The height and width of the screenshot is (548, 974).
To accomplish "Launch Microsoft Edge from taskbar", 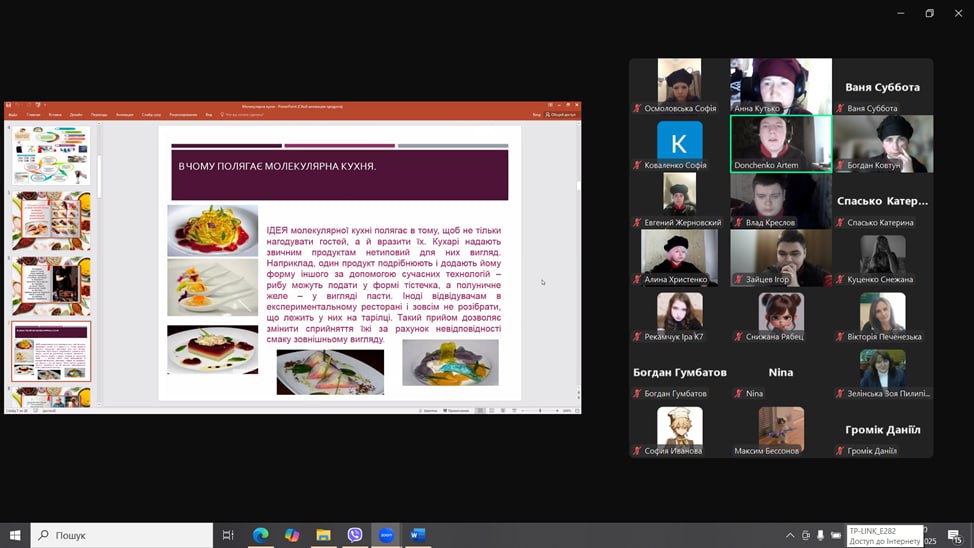I will (x=261, y=535).
